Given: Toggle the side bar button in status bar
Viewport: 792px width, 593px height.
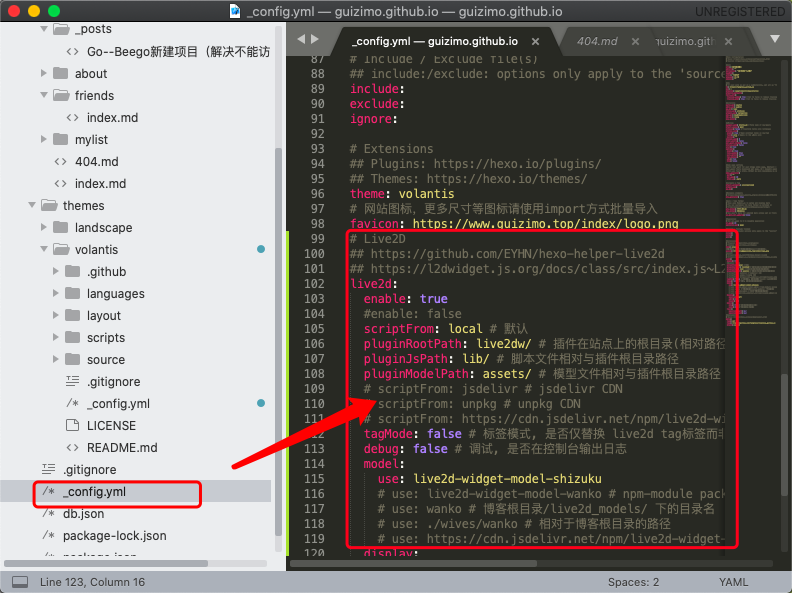Looking at the screenshot, I should tap(20, 582).
